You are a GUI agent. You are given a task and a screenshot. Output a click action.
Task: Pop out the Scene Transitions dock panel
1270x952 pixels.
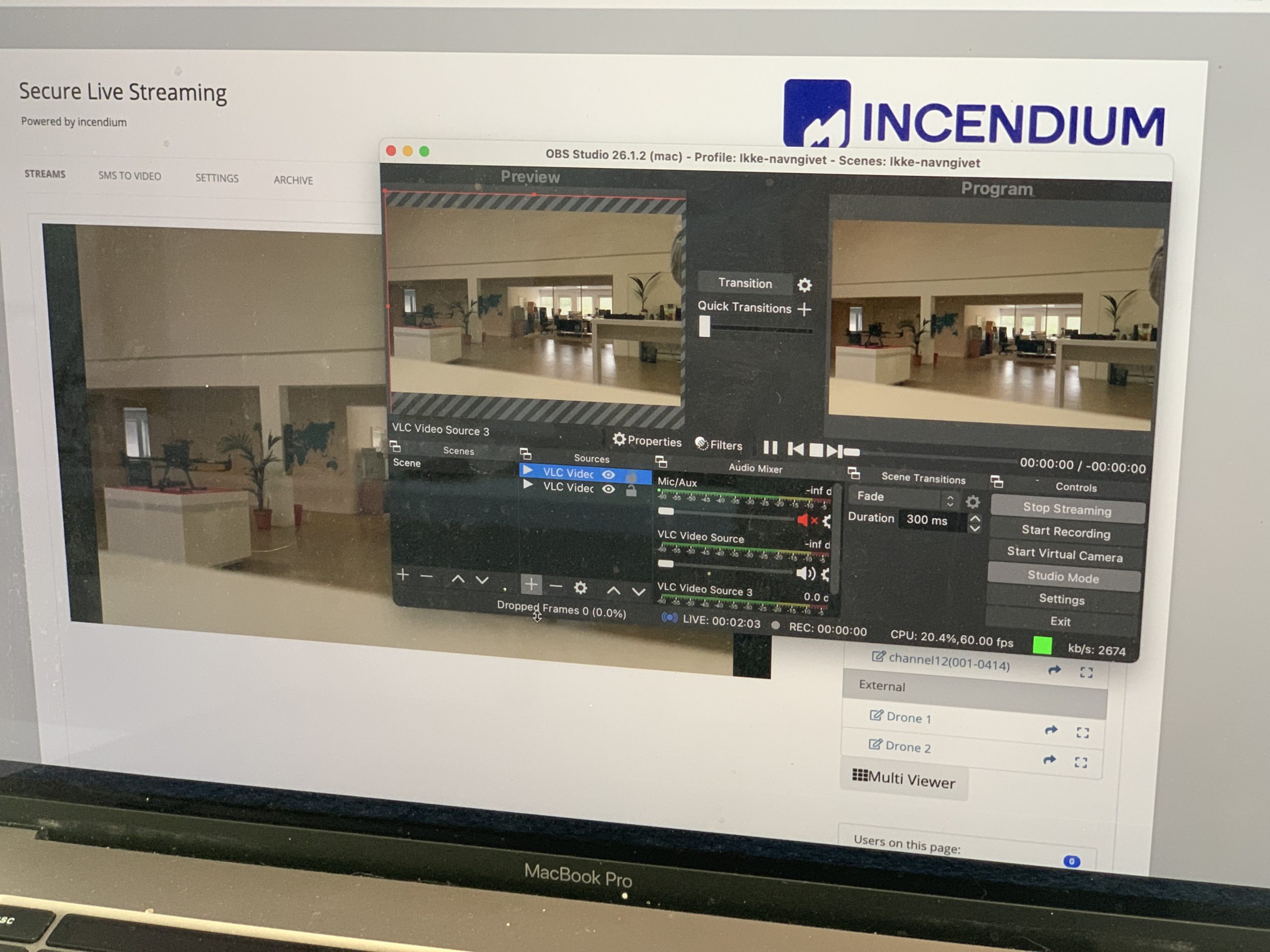(854, 473)
